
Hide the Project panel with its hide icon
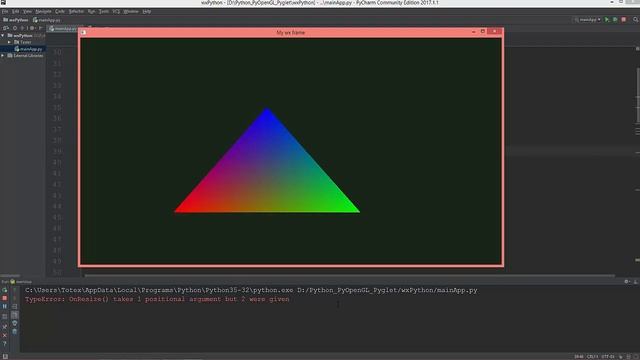point(40,28)
